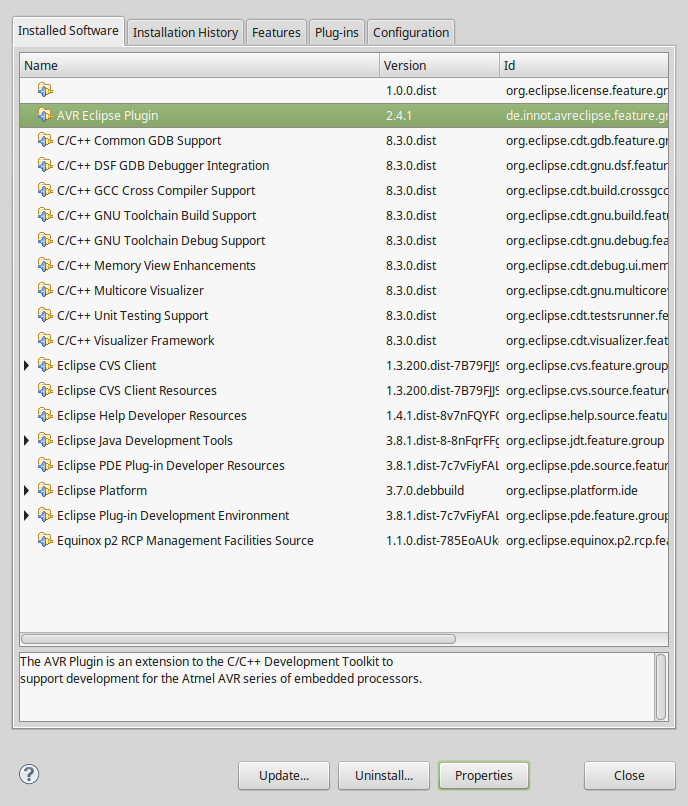Click feature icon of AVR Eclipse Plugin row
Image resolution: width=688 pixels, height=806 pixels.
pos(45,115)
